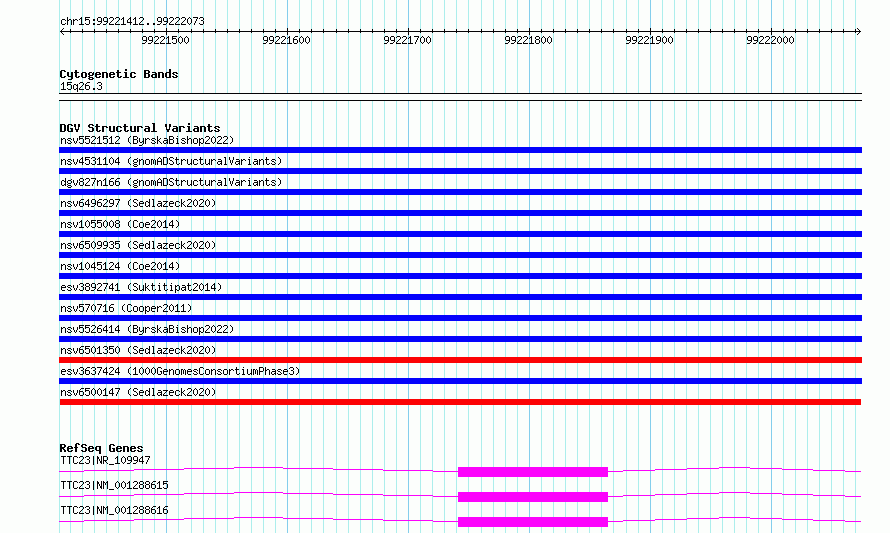Click the nsv6509935 (Sedlazeck2020) label

coord(138,245)
